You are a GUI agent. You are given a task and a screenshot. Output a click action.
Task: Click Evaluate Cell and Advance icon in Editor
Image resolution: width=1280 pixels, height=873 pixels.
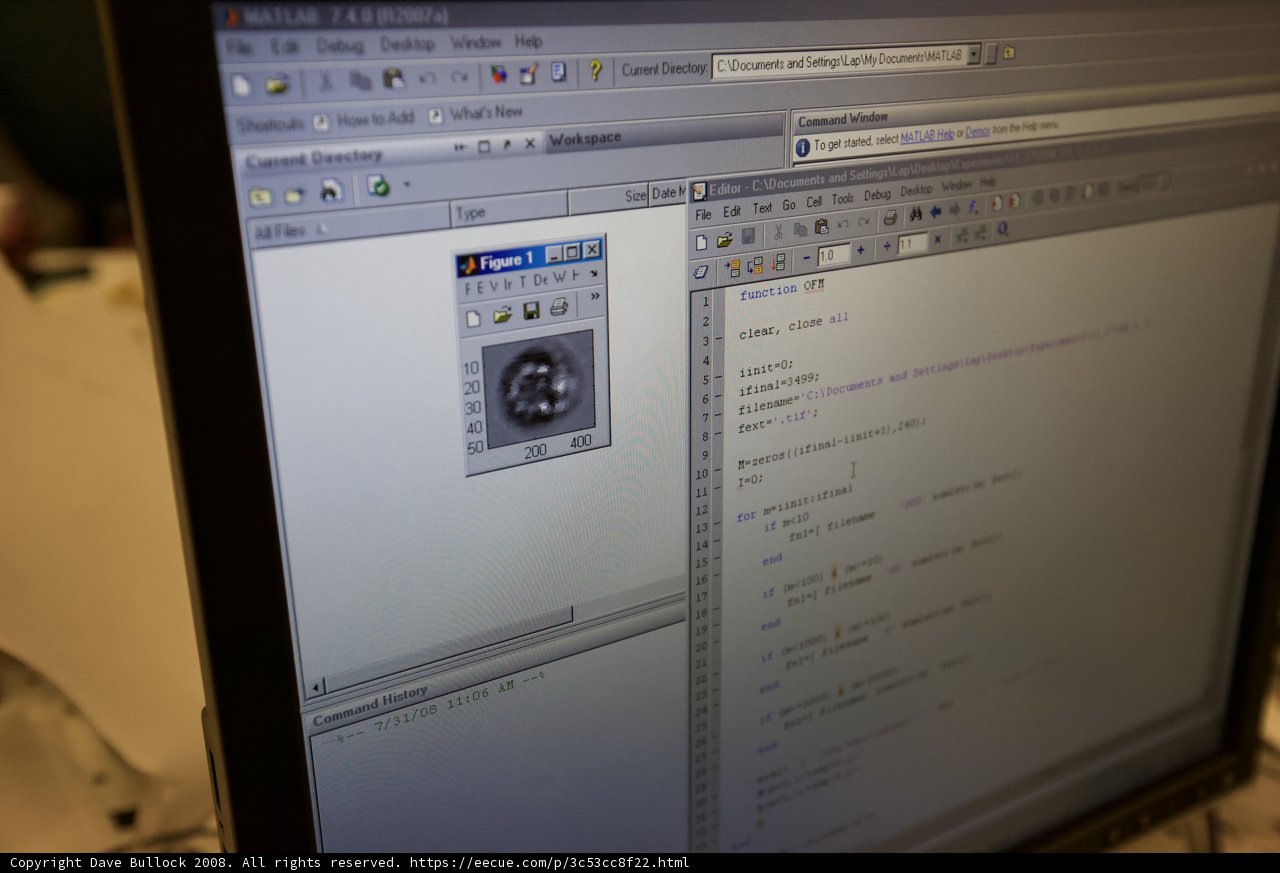755,265
